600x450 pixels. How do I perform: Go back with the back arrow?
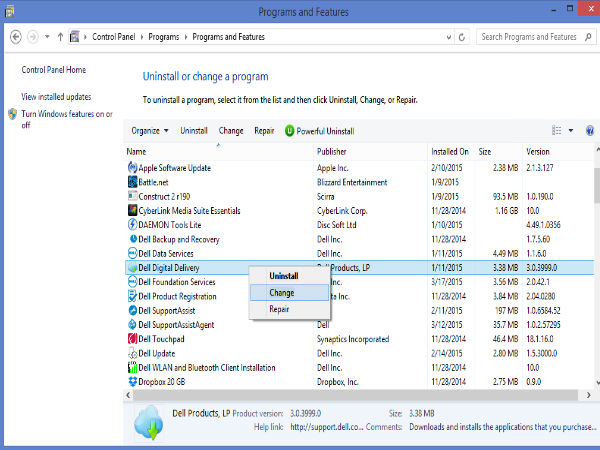[16, 37]
